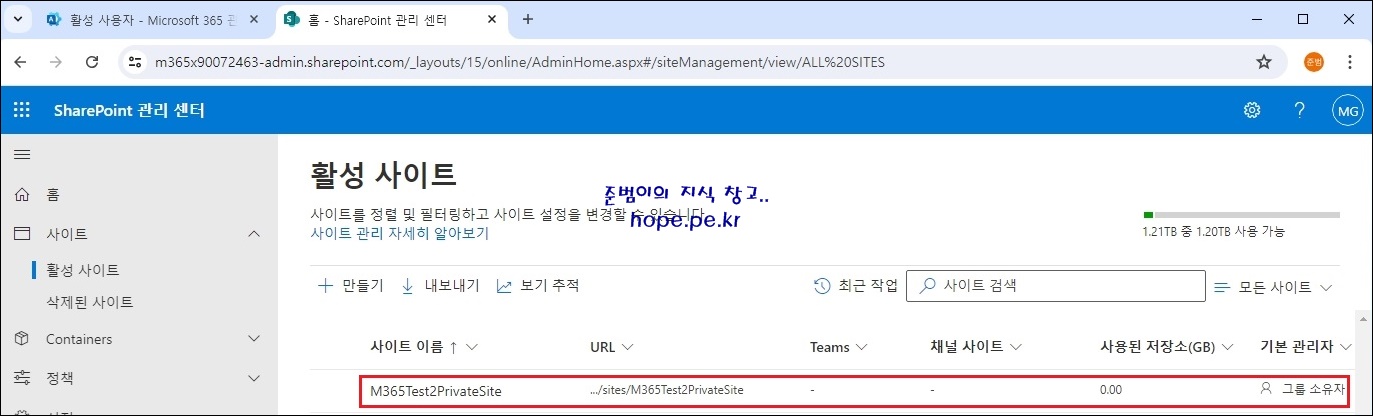
Task: Open 사이트 관리 자세히 알아보기 link
Action: point(400,233)
